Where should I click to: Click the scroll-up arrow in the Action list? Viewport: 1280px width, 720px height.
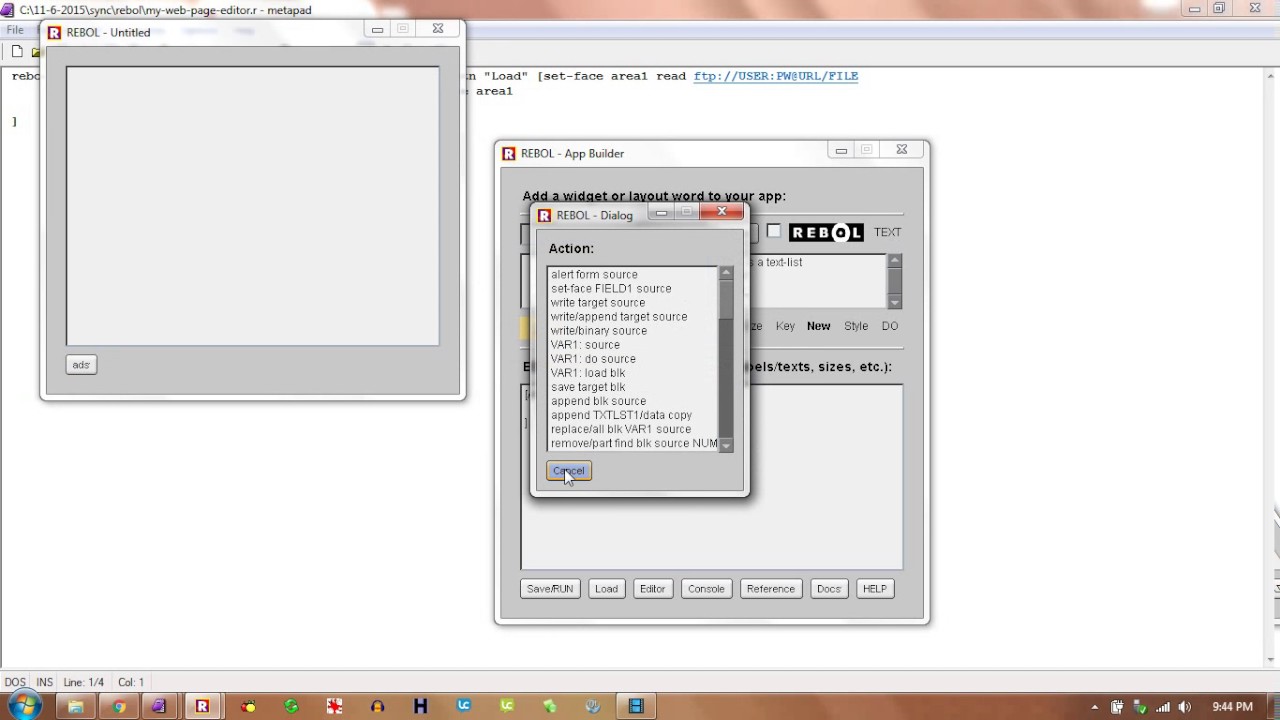coord(726,273)
